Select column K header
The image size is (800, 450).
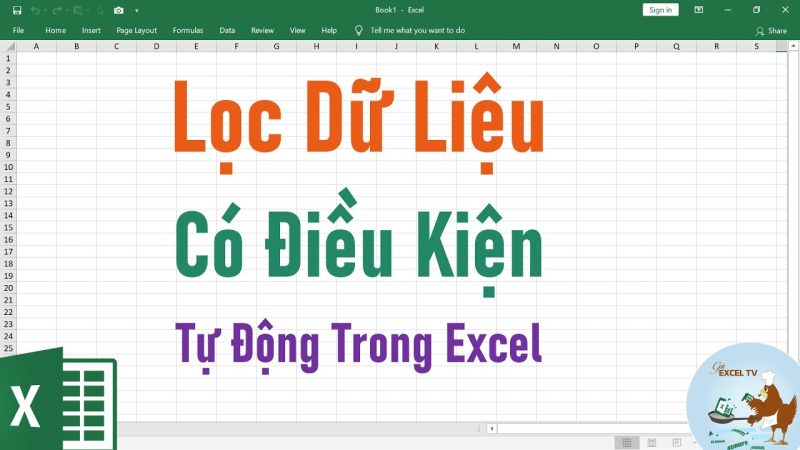(436, 46)
